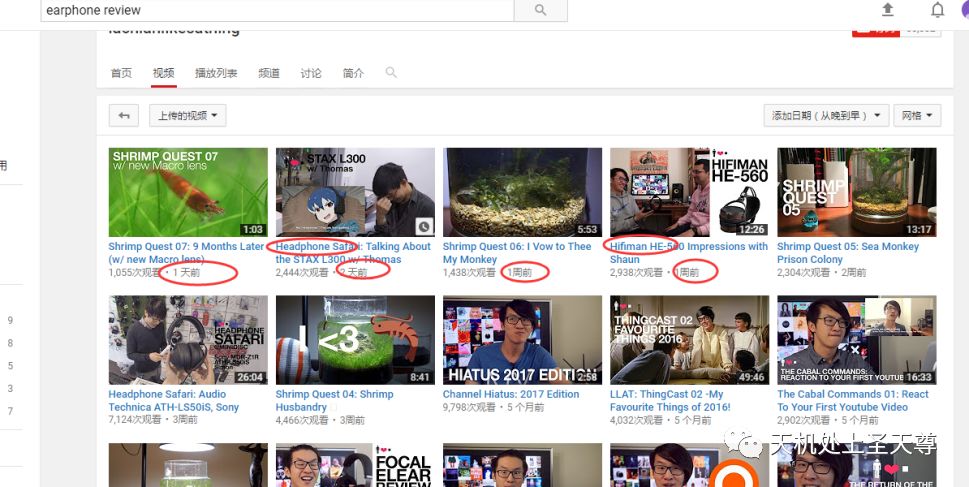Open Channel Hiatus: 2017 Edition link

point(511,394)
